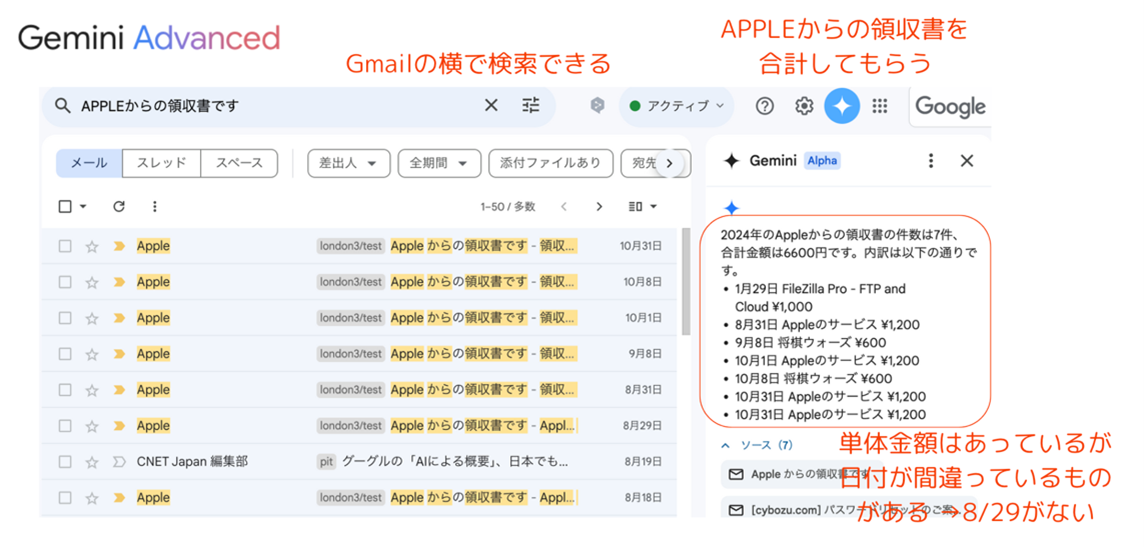Select the CNET Japan 編集部 email checkbox
Screen dimensions: 1144x547
tap(65, 462)
